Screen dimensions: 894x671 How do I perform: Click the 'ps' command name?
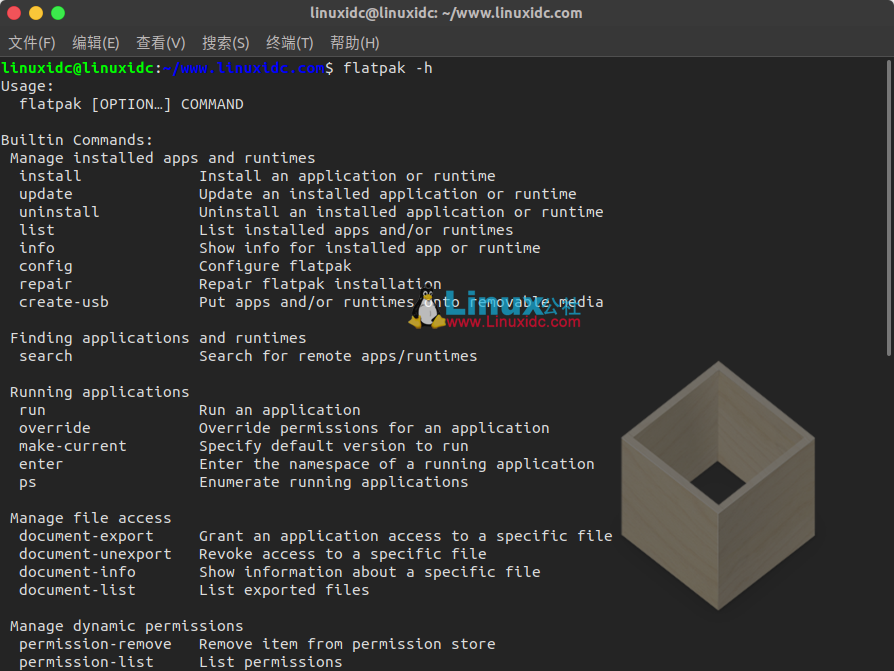[28, 483]
